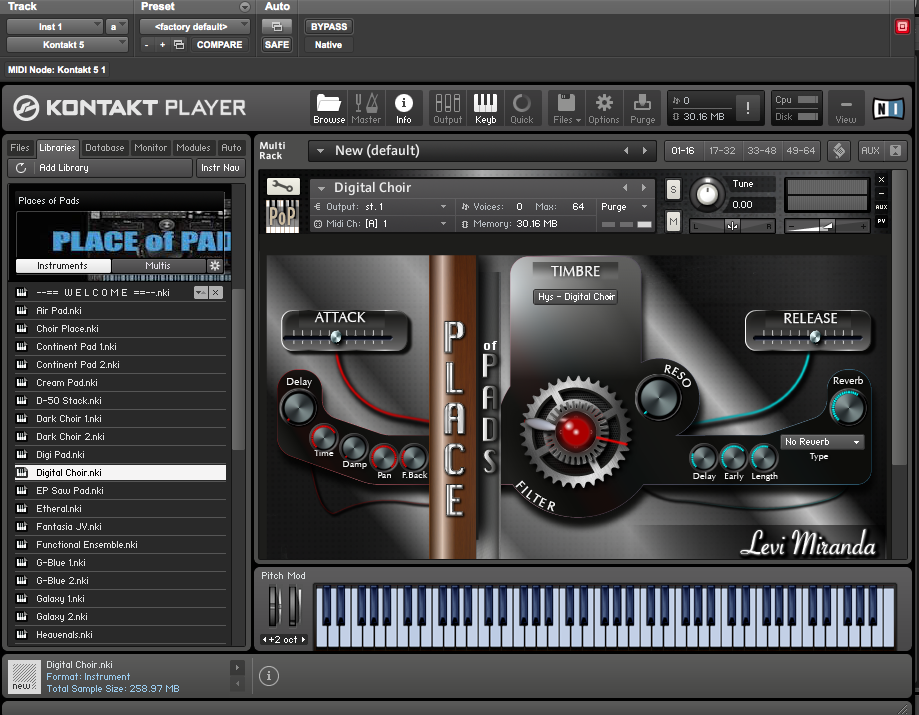Expand the multi New (default) menu

(321, 151)
